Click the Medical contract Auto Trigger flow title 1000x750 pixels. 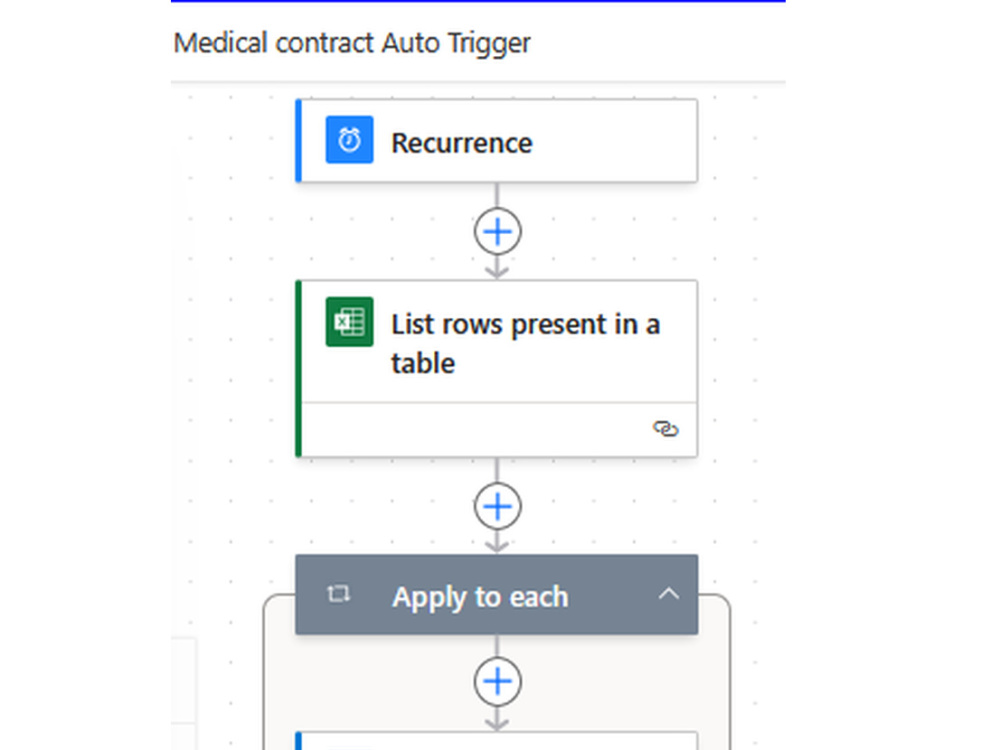(x=352, y=43)
